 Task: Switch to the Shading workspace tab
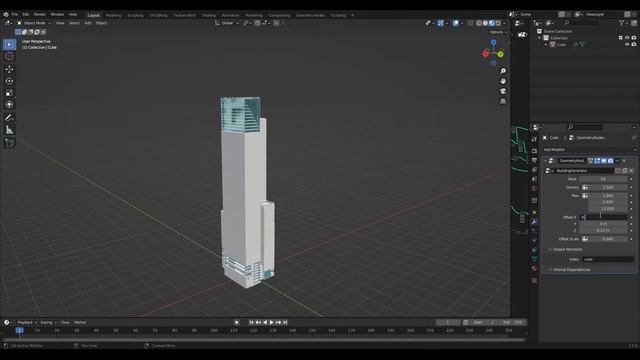[209, 15]
